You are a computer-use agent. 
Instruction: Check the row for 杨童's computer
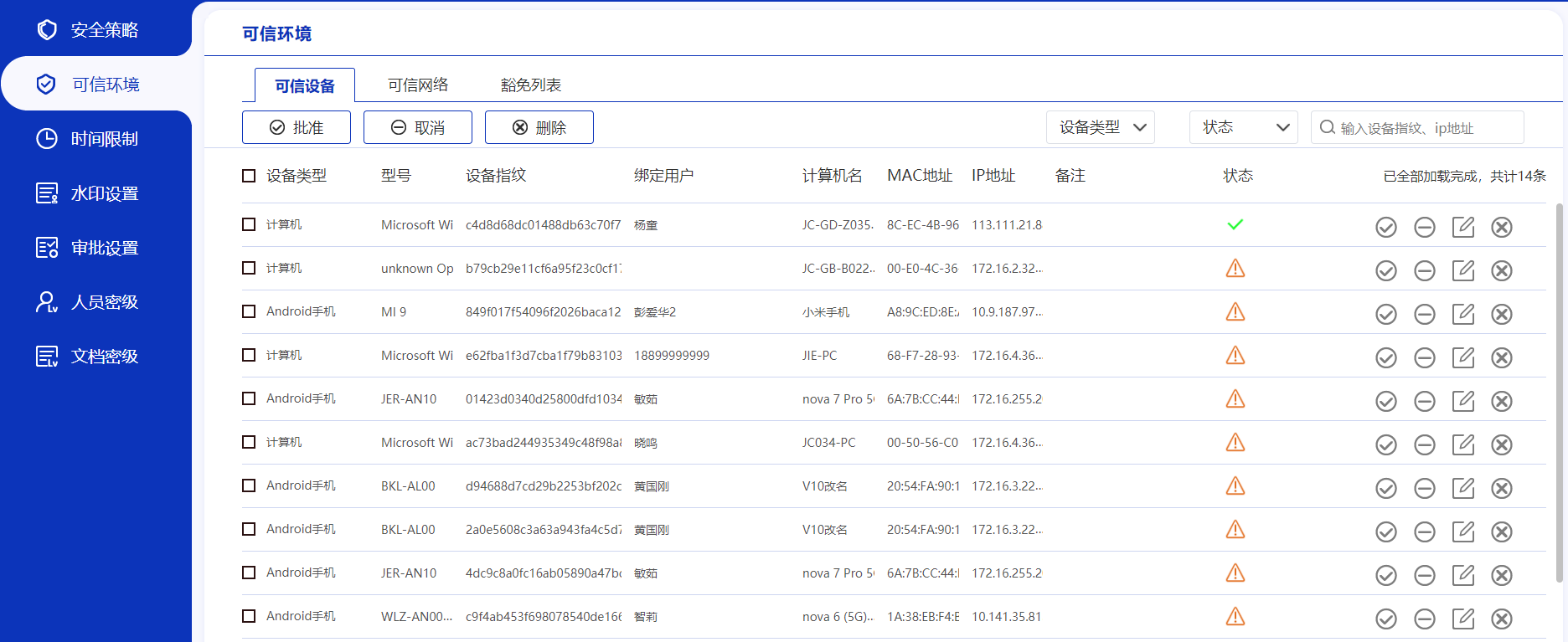click(249, 224)
